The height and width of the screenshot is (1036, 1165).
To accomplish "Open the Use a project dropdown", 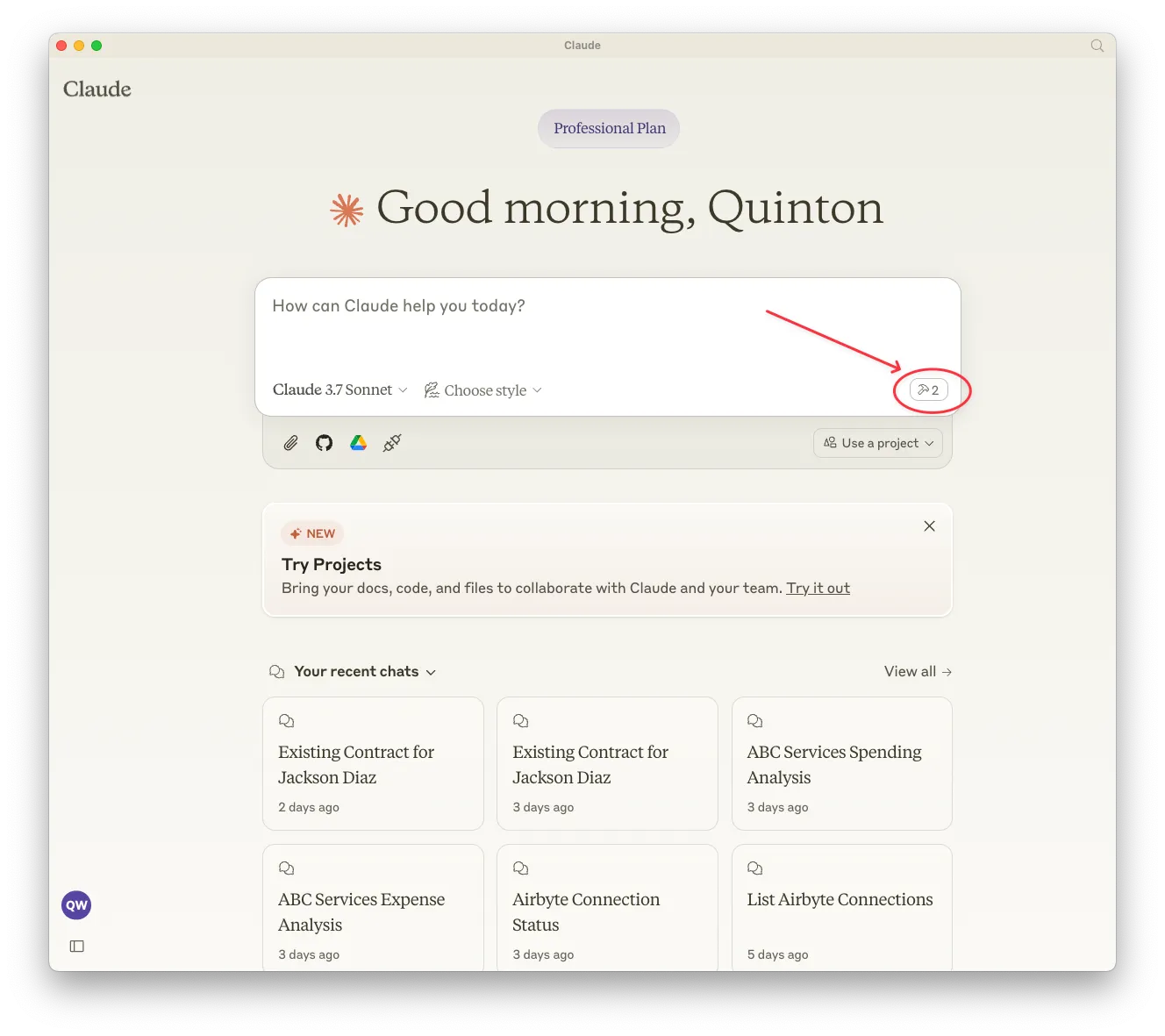I will pos(878,443).
